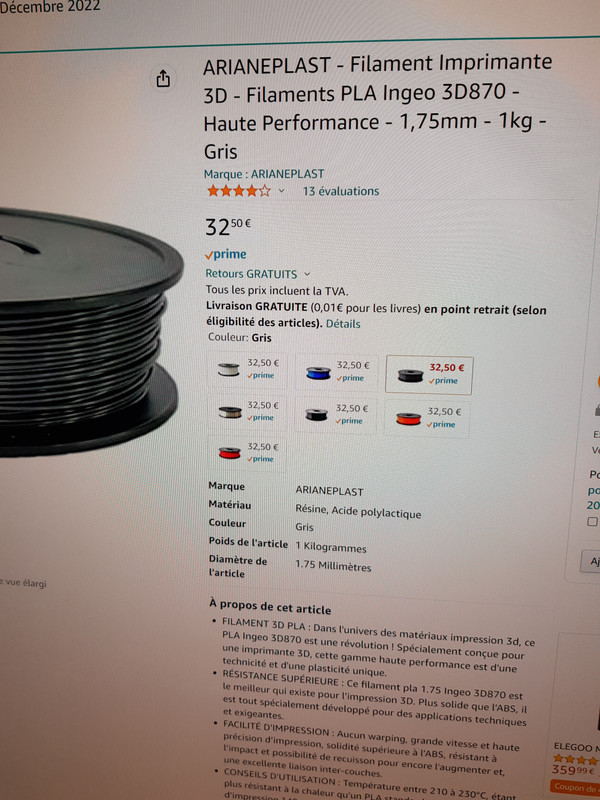Click the Coupon badge under ELEGOO price
Screen dimensions: 600x800
pos(575,787)
